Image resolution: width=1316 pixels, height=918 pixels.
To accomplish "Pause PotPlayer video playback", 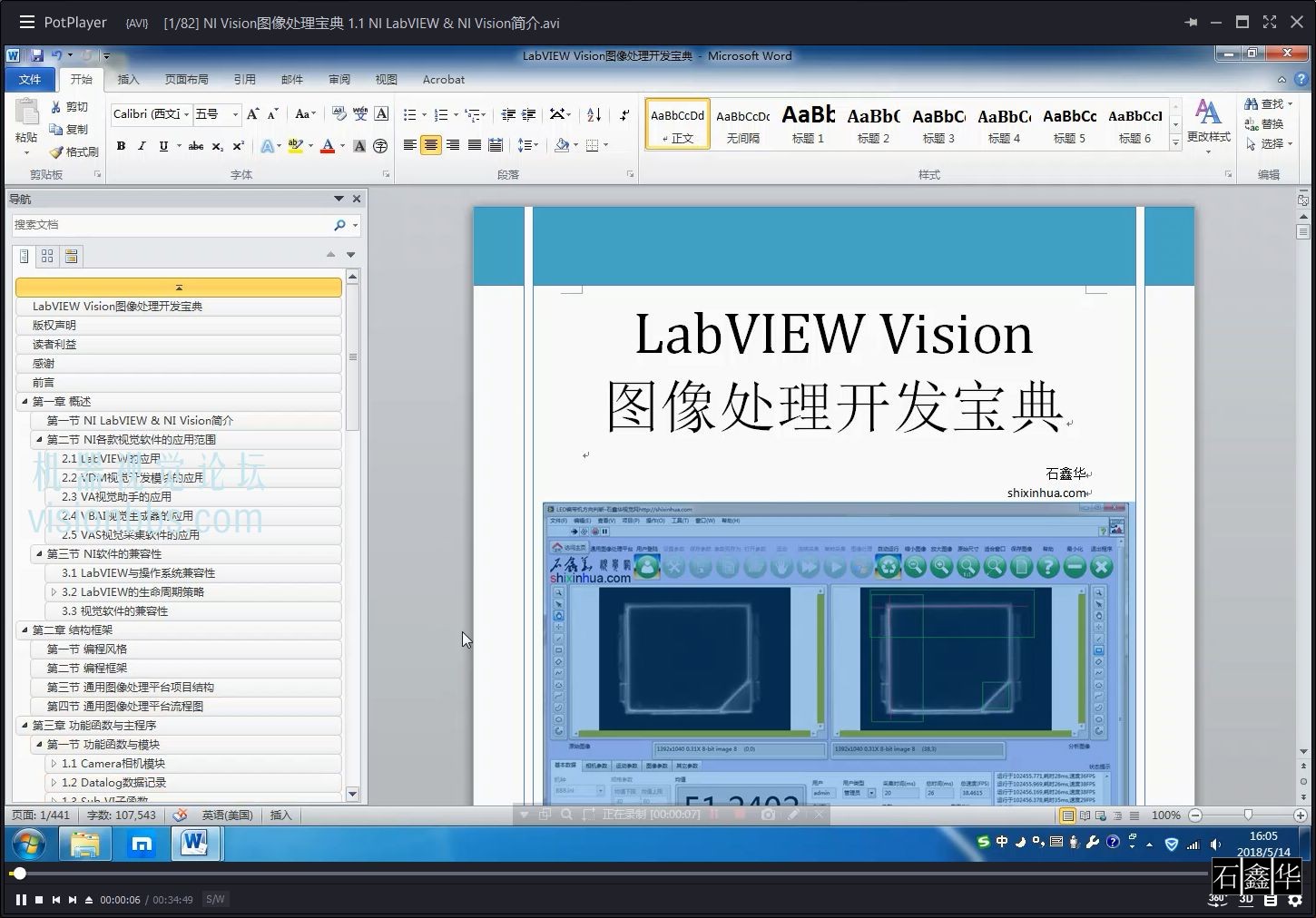I will click(x=21, y=900).
